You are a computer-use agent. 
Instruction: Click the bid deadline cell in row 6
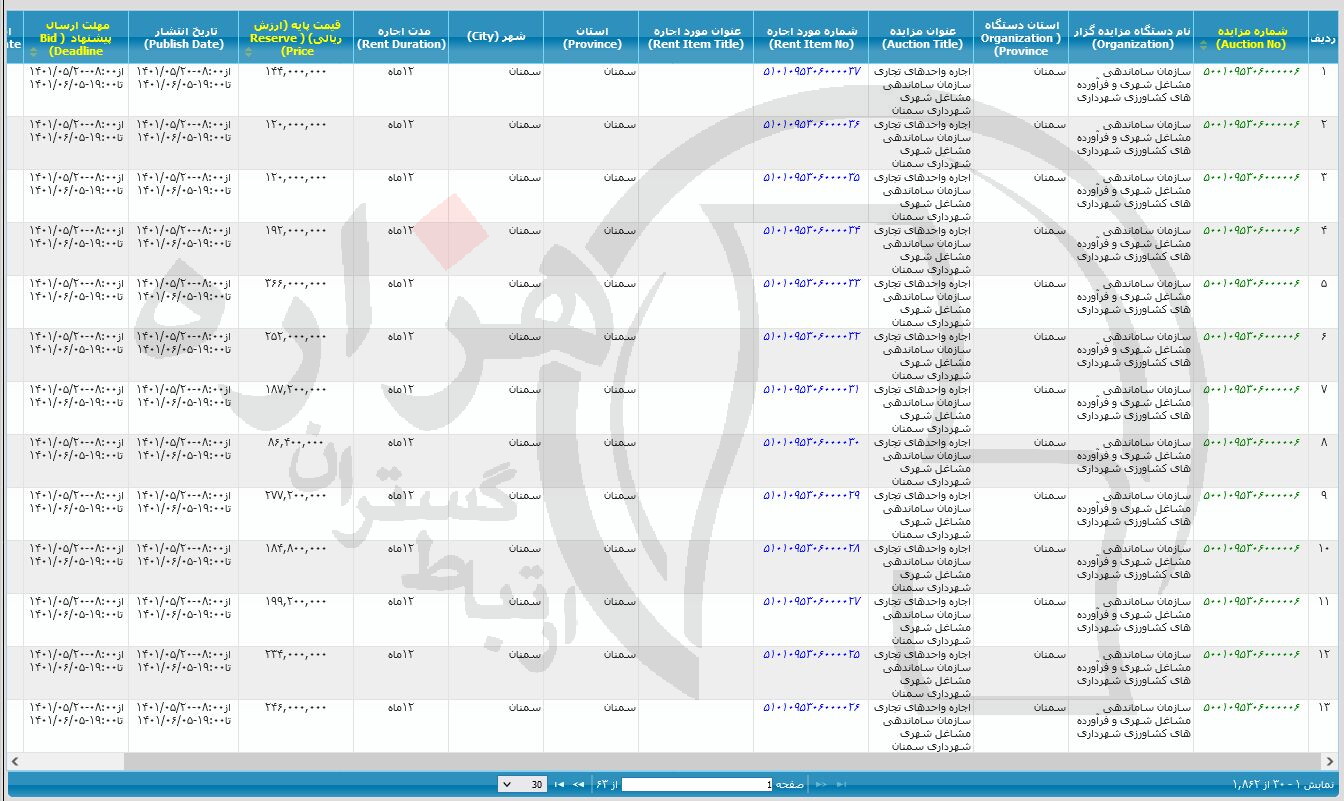click(76, 355)
